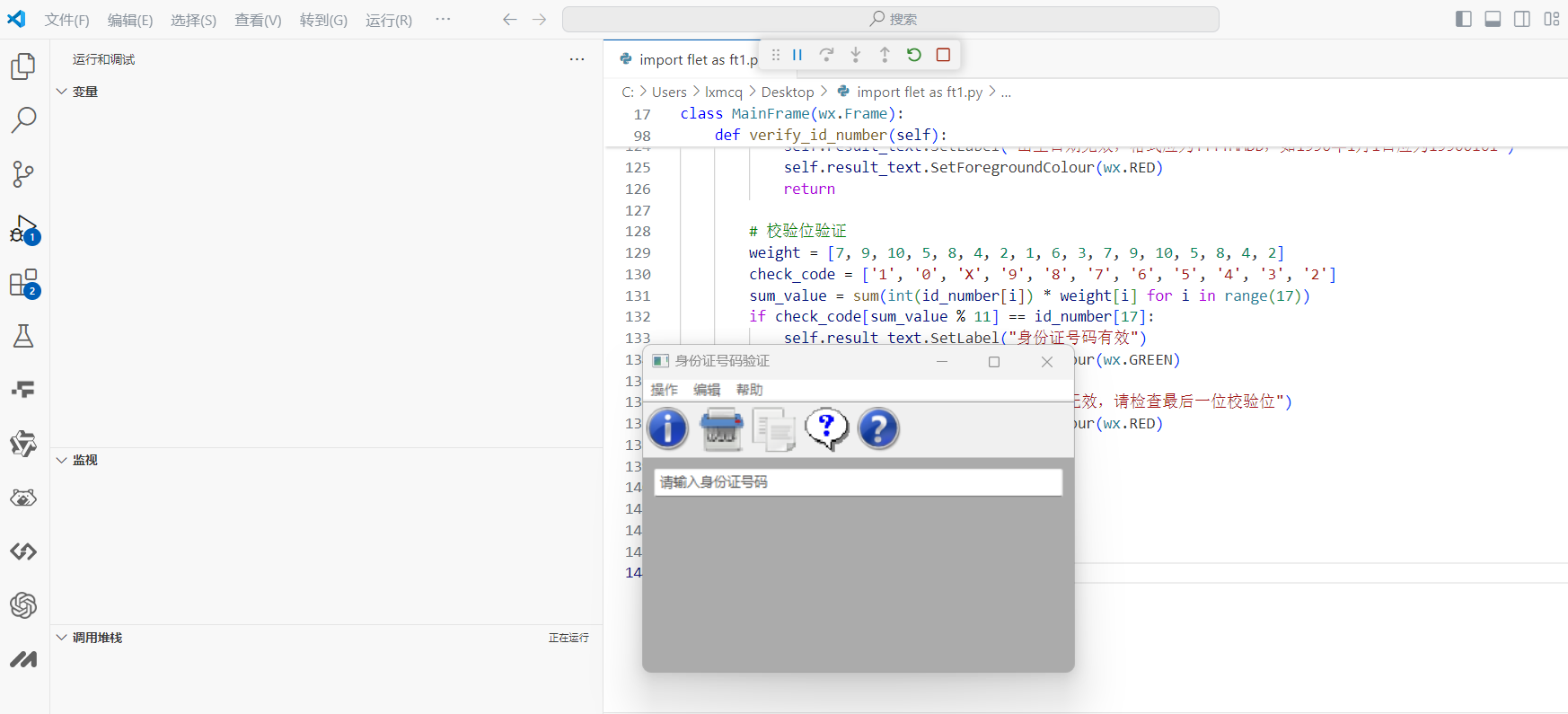Screen dimensions: 1568x714
Task: Open the Search view in activity bar
Action: coord(23,119)
